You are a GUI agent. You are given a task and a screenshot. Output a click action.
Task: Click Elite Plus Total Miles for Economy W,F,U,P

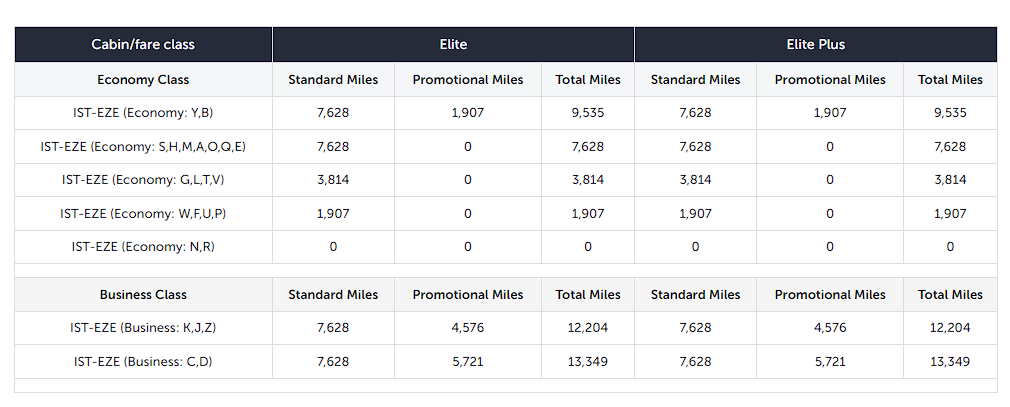click(x=950, y=213)
